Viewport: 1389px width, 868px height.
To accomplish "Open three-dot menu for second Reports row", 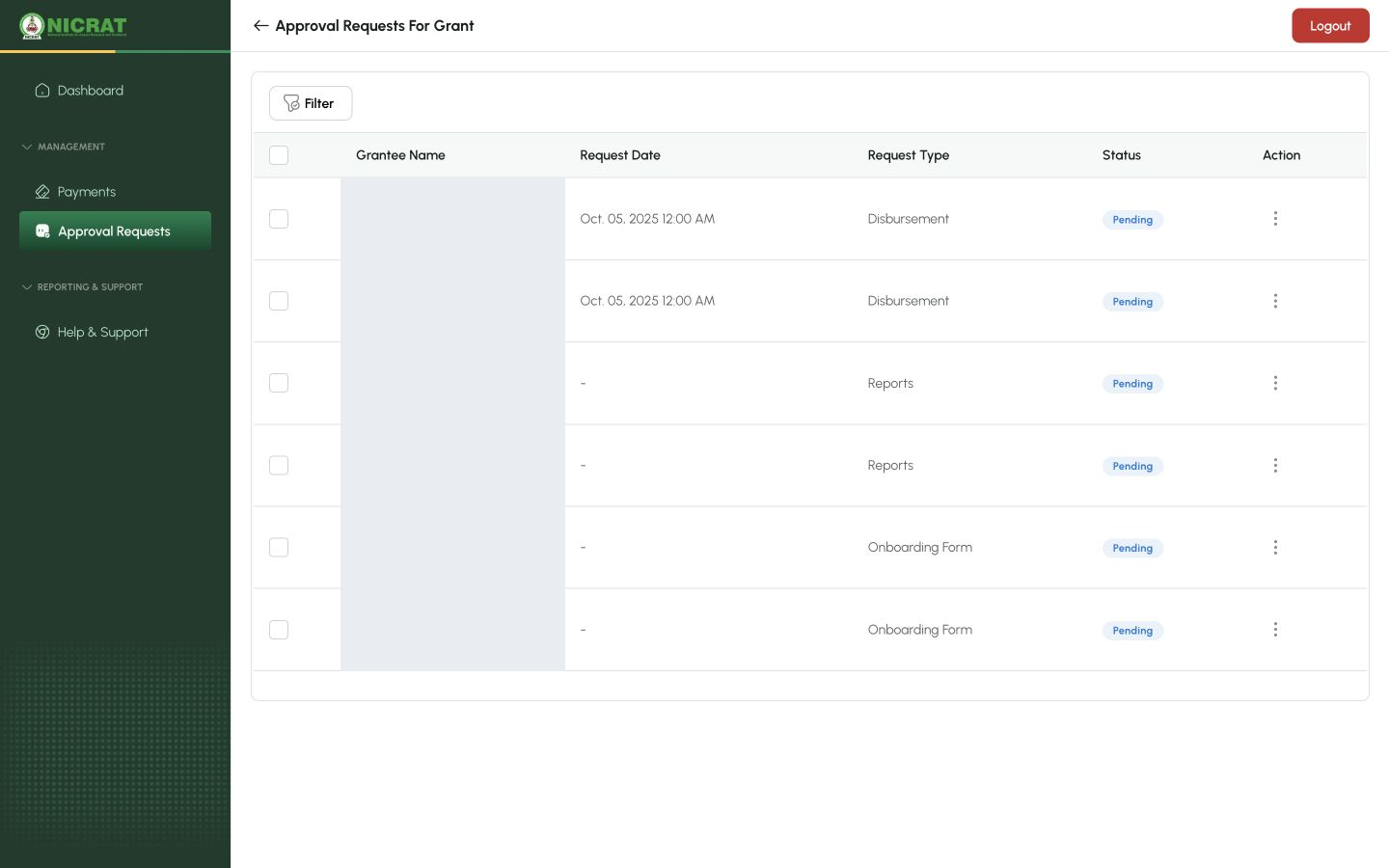I will point(1275,465).
